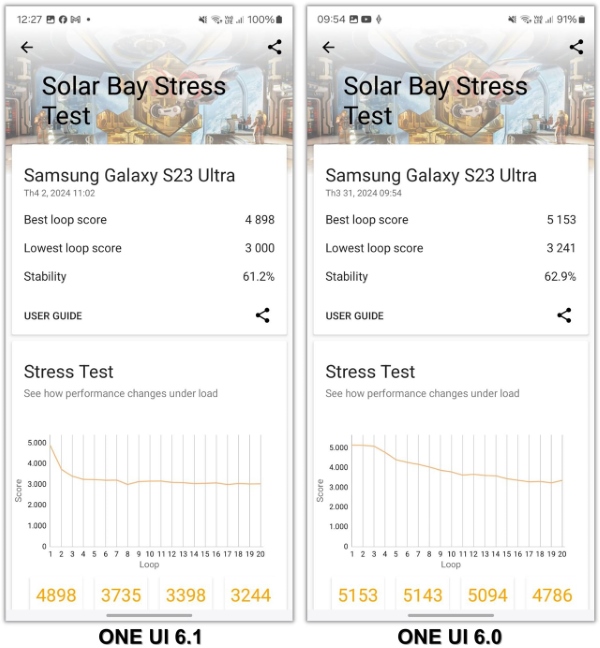Share result card with 62.9% stability
The width and height of the screenshot is (600, 648).
point(564,315)
